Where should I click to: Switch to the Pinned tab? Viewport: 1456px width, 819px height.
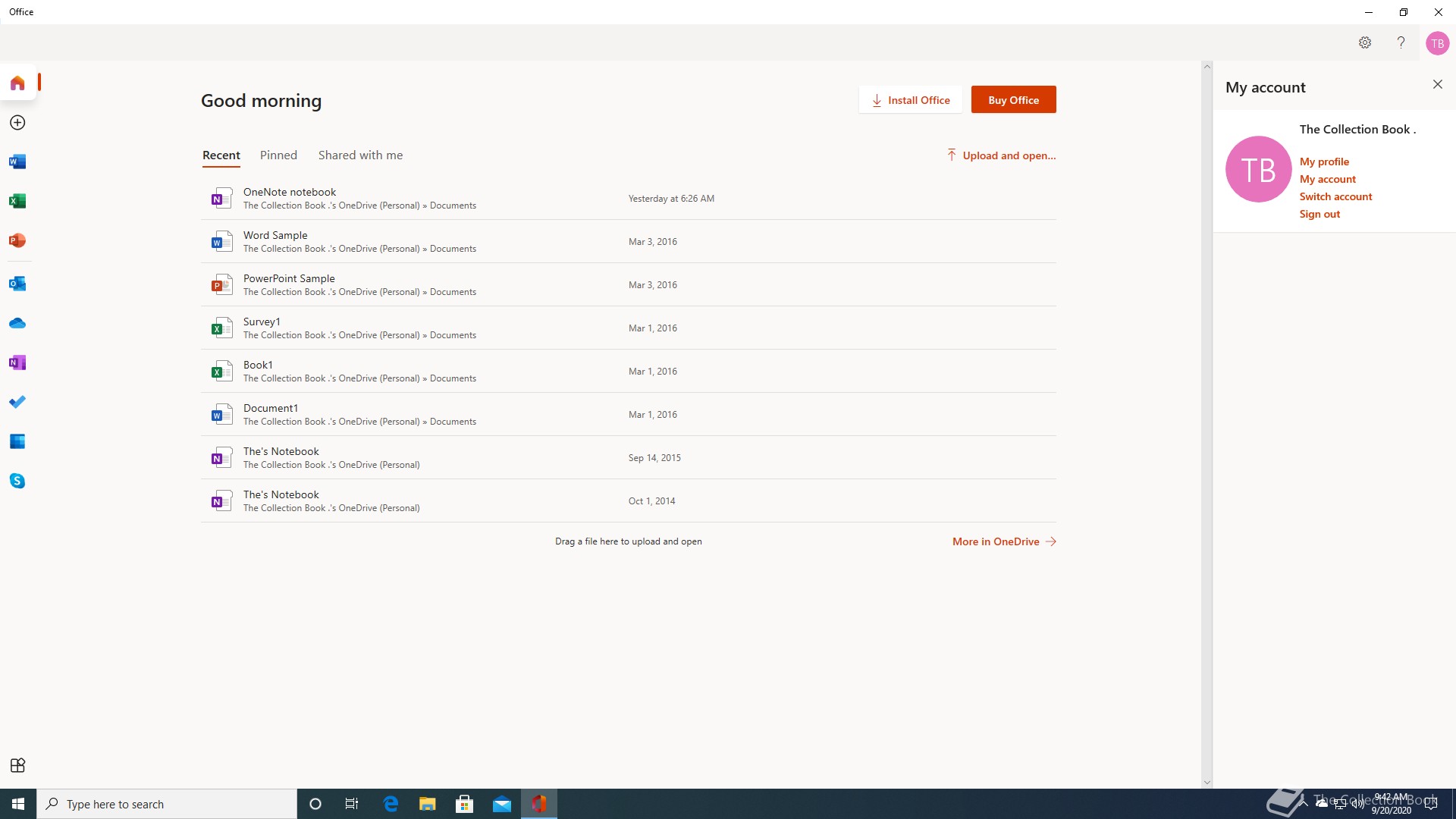coord(278,155)
